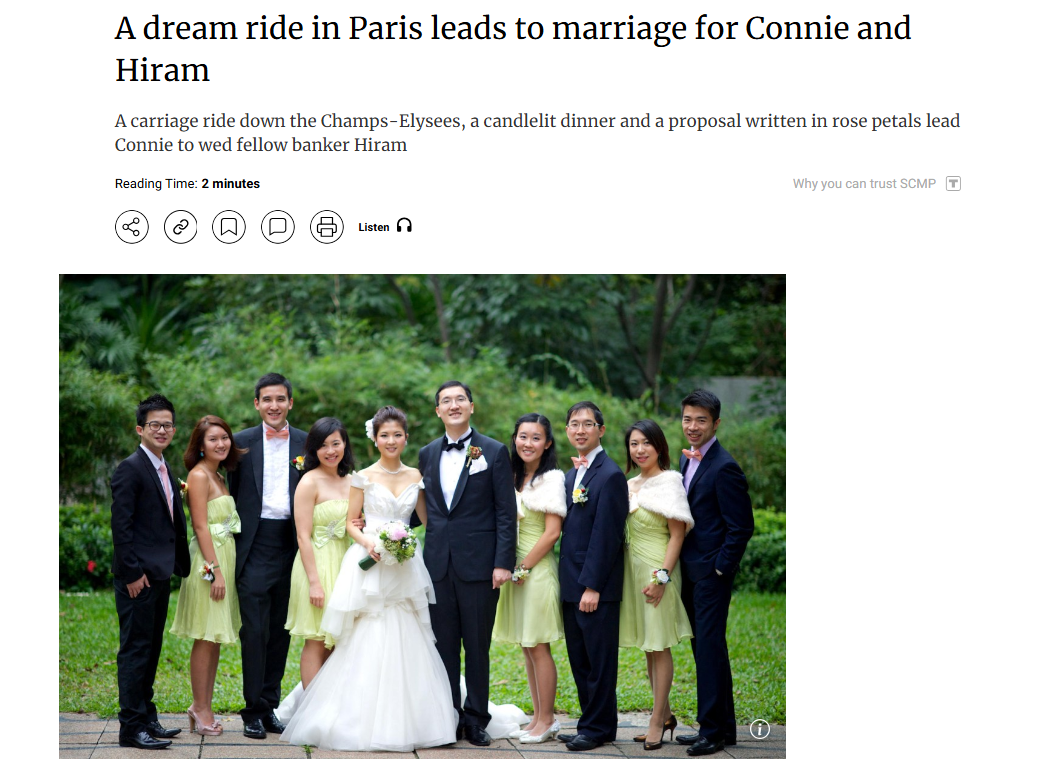Open the Why you can trust SCMP link

864,184
